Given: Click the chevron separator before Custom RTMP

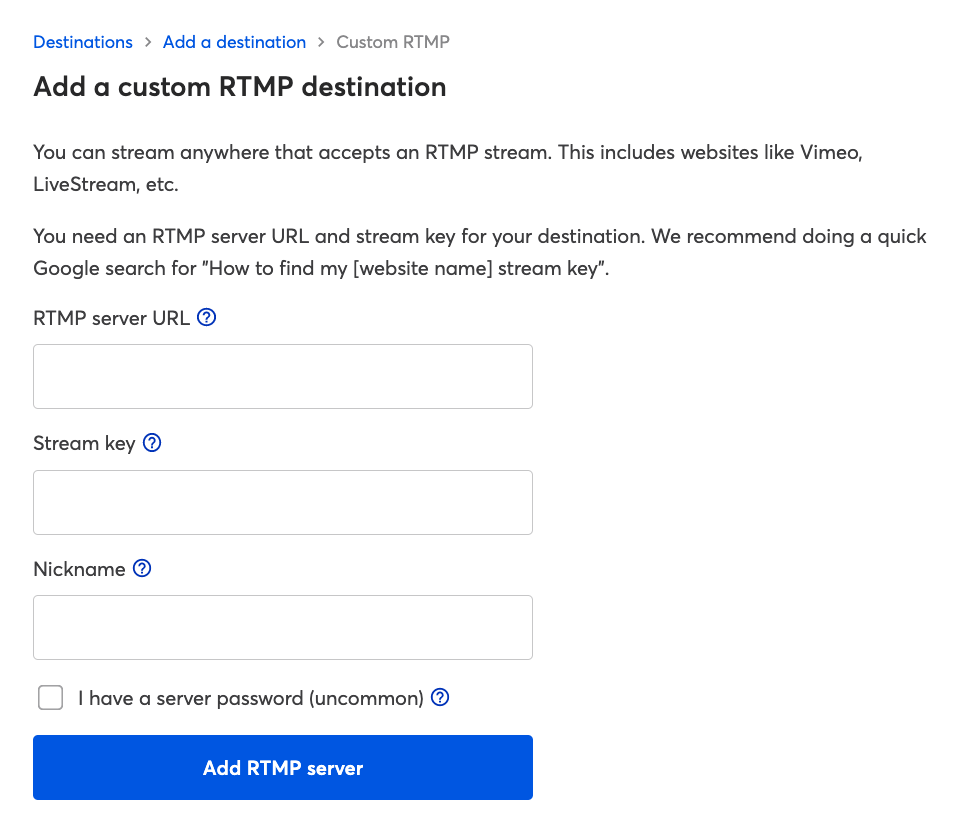Looking at the screenshot, I should 321,42.
